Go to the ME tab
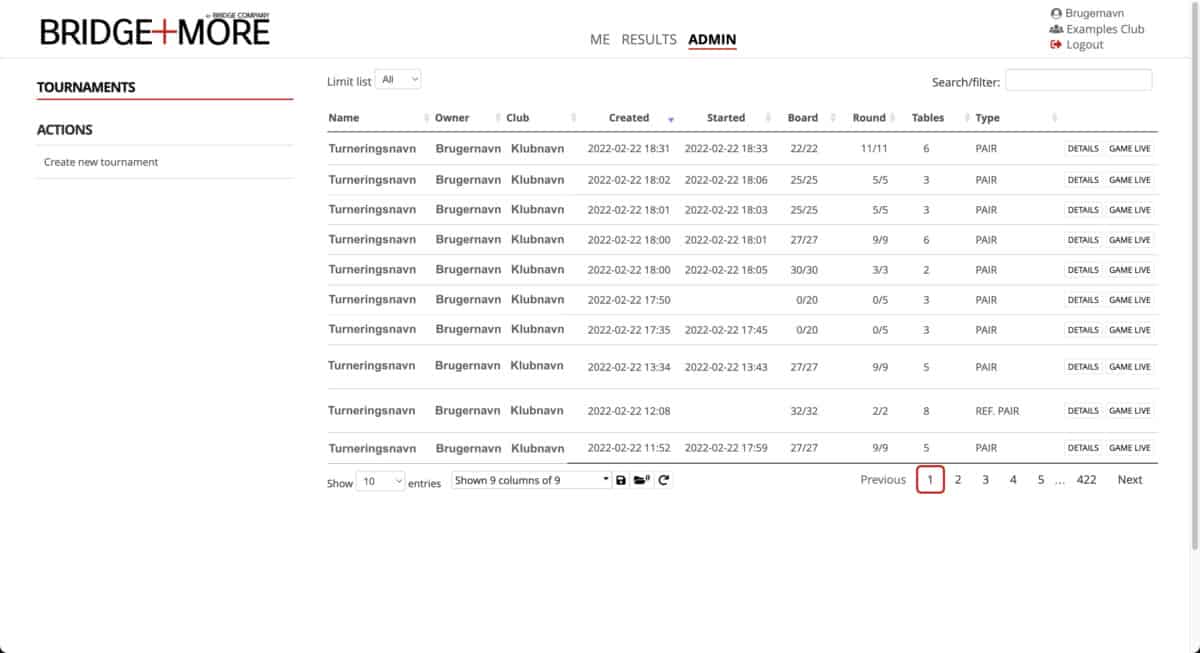This screenshot has width=1200, height=653. click(x=600, y=40)
